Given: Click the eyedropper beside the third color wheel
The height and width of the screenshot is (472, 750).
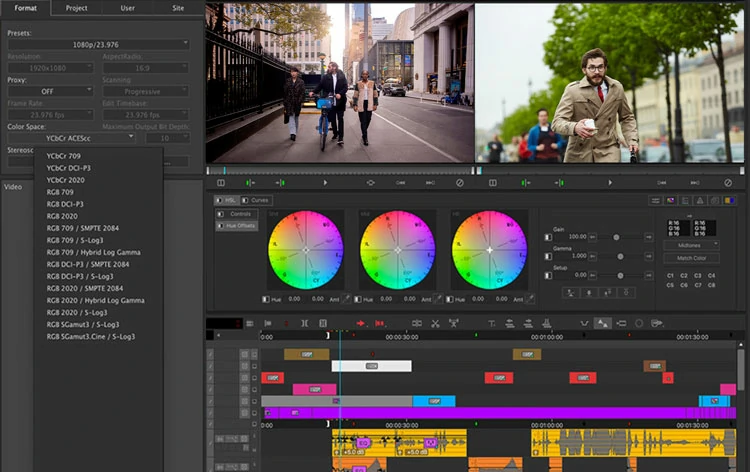Looking at the screenshot, I should click(x=532, y=298).
